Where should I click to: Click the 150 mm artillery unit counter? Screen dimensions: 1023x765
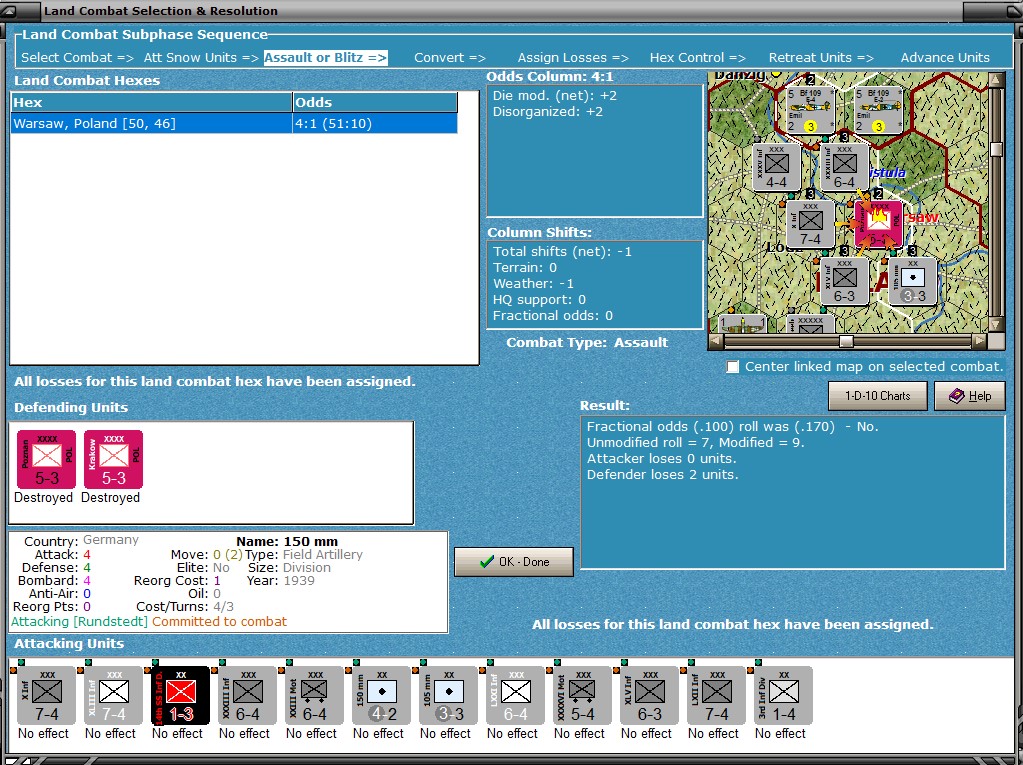381,695
